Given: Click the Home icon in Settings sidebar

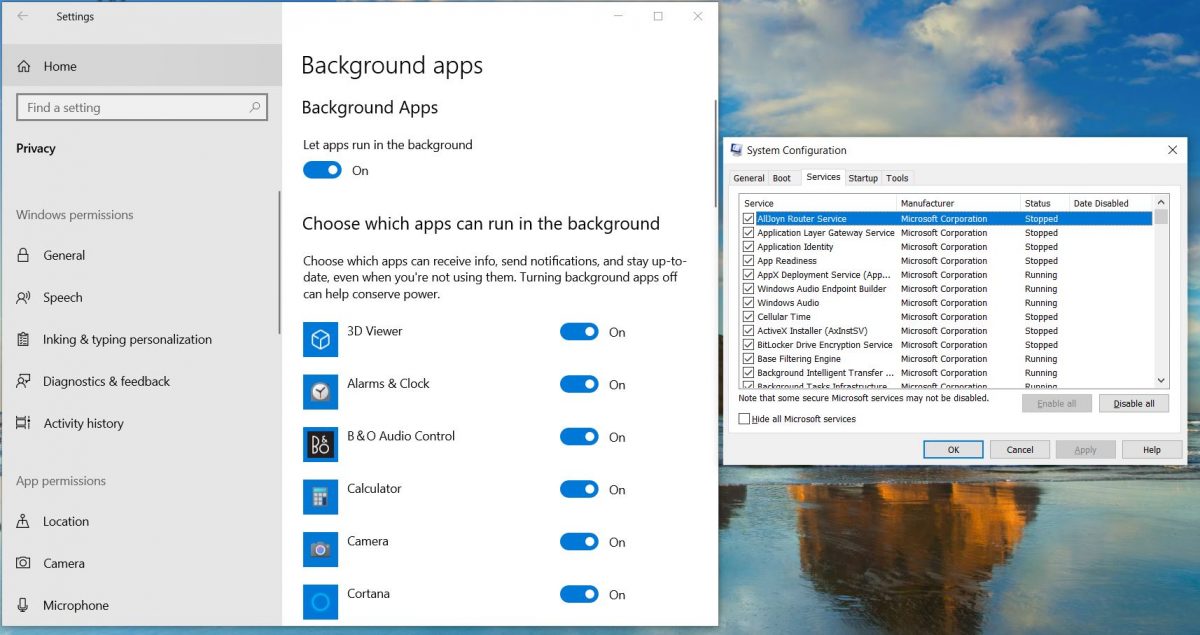Looking at the screenshot, I should pos(24,66).
